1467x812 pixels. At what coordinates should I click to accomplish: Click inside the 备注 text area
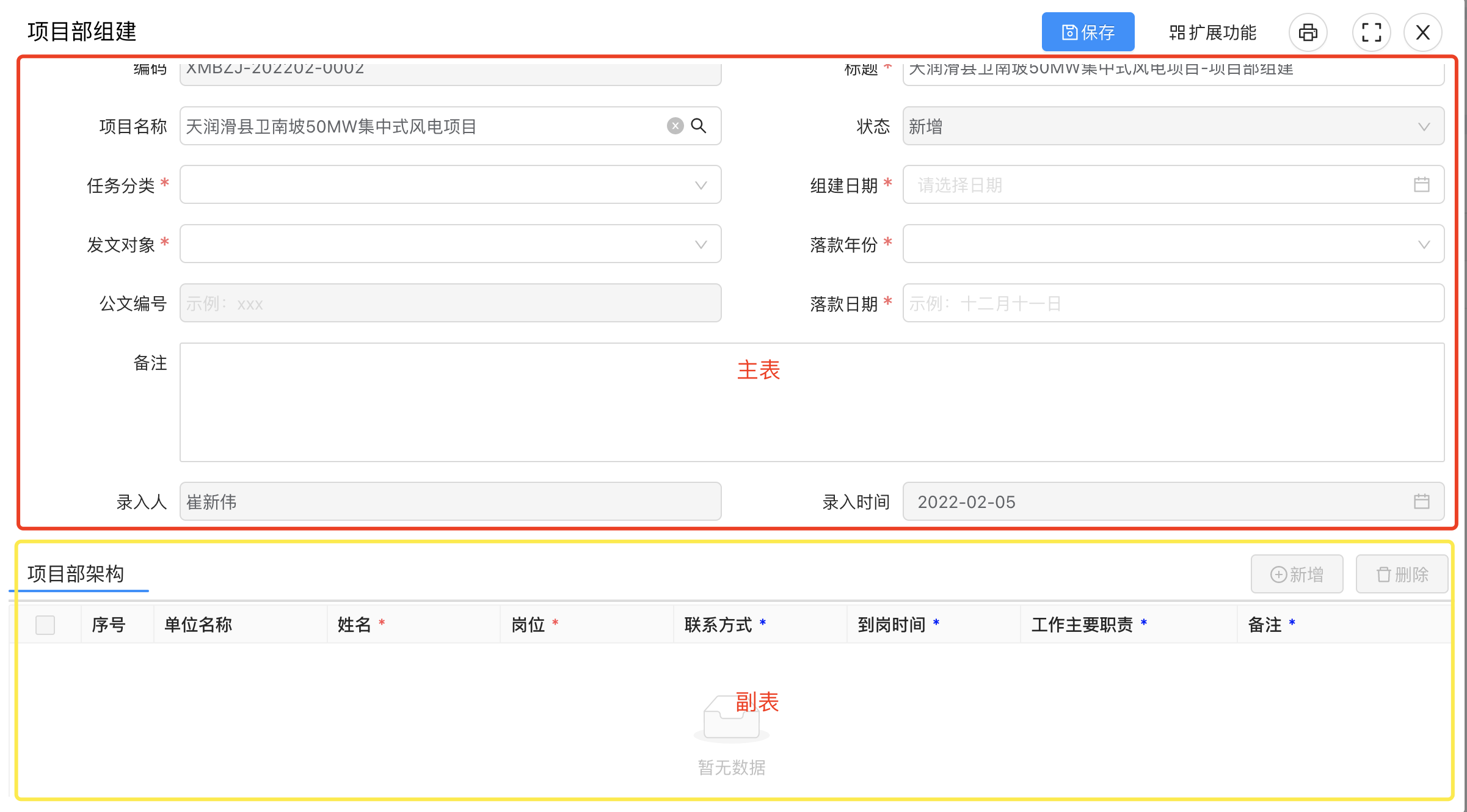pos(812,402)
